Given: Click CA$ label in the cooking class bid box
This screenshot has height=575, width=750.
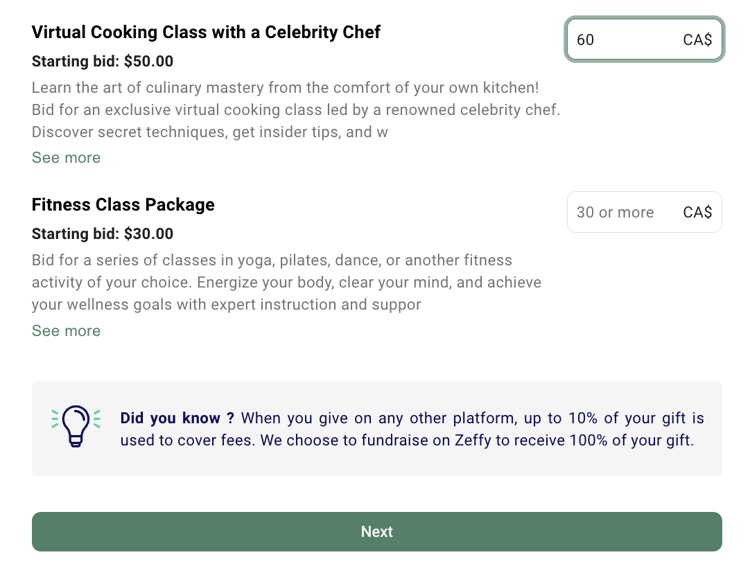Looking at the screenshot, I should (x=697, y=40).
